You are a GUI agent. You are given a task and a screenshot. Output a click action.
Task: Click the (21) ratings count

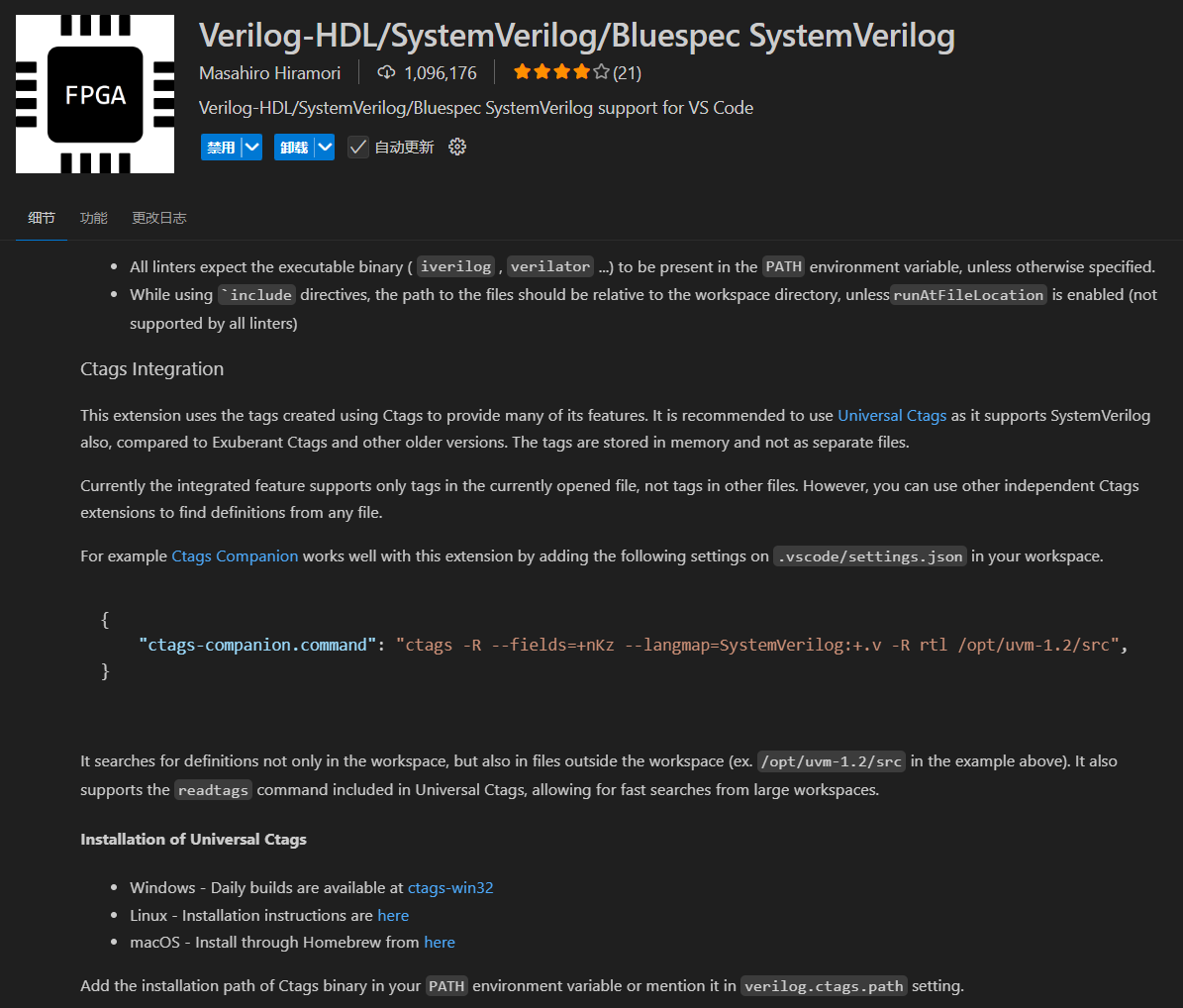(627, 73)
